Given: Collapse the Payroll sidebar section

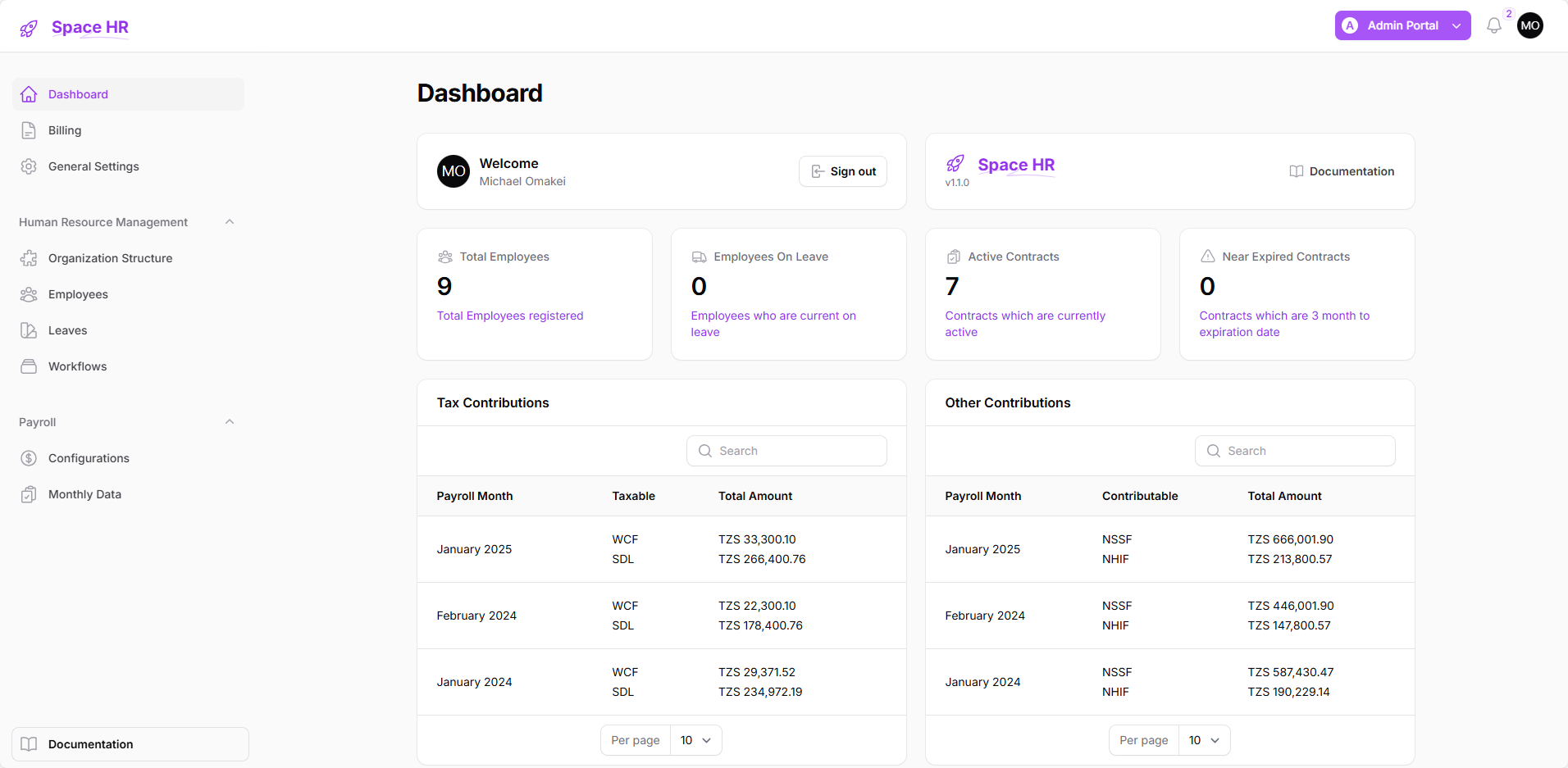Looking at the screenshot, I should coord(230,422).
